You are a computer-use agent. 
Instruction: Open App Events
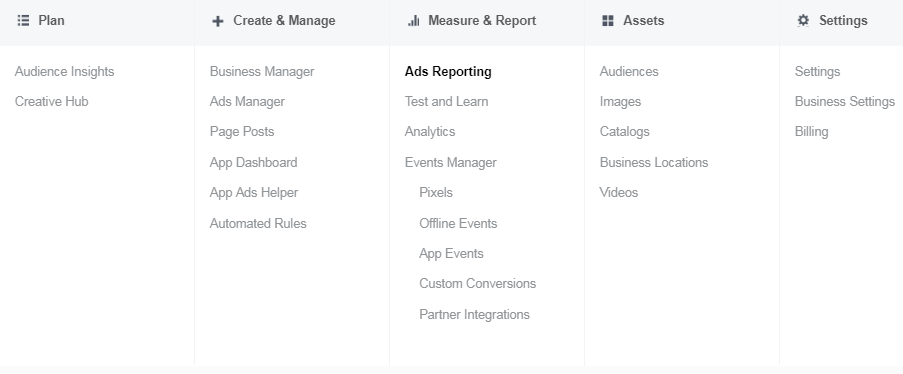pos(451,254)
